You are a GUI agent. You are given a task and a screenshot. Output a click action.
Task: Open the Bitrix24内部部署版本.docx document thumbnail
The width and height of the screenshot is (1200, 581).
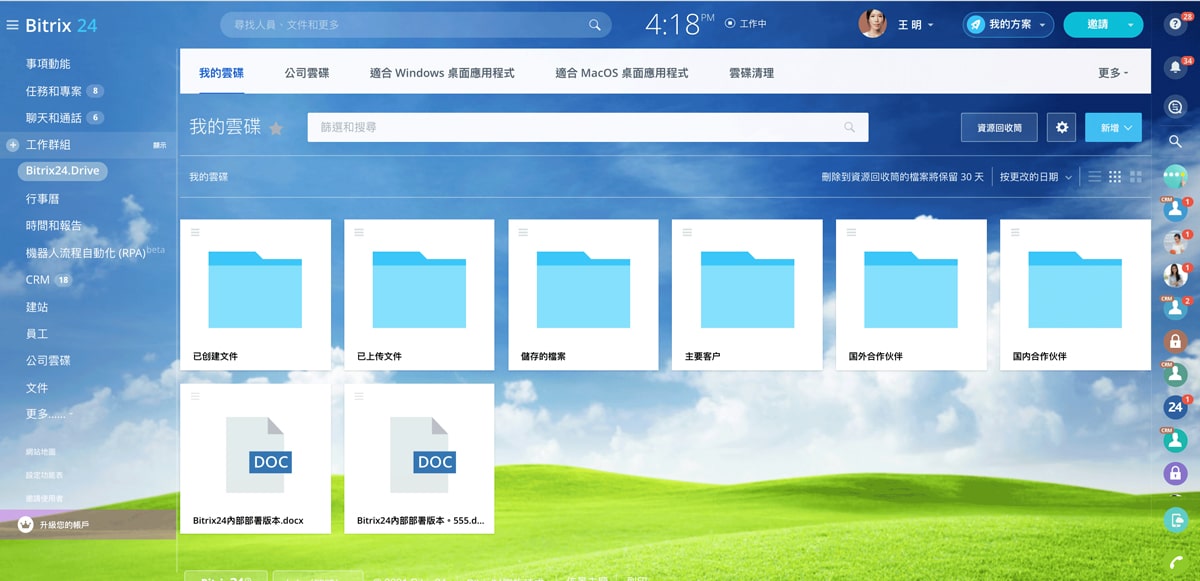coord(258,454)
